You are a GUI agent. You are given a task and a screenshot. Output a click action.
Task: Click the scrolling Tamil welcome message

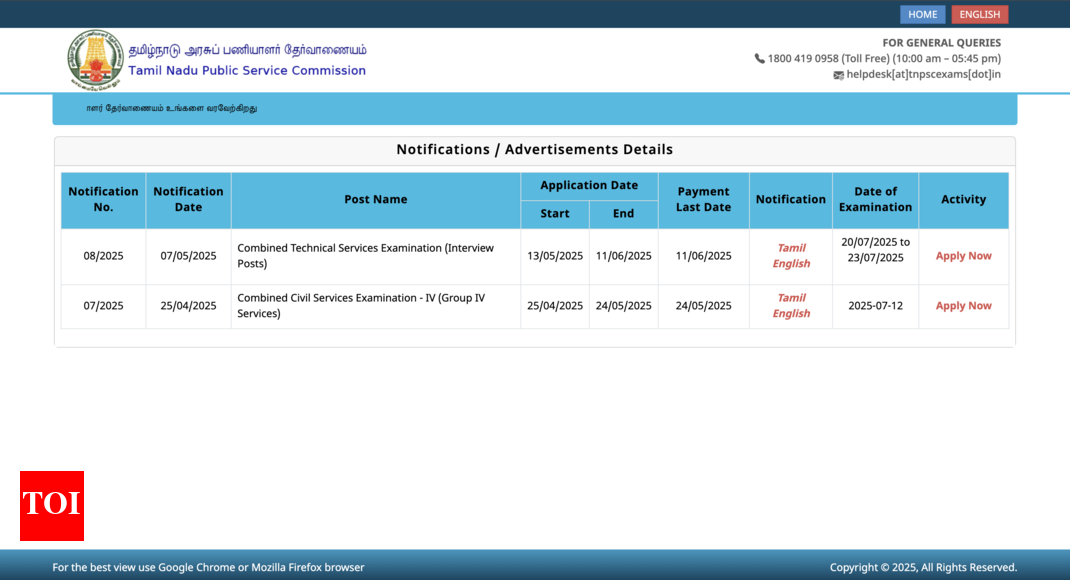coord(171,108)
